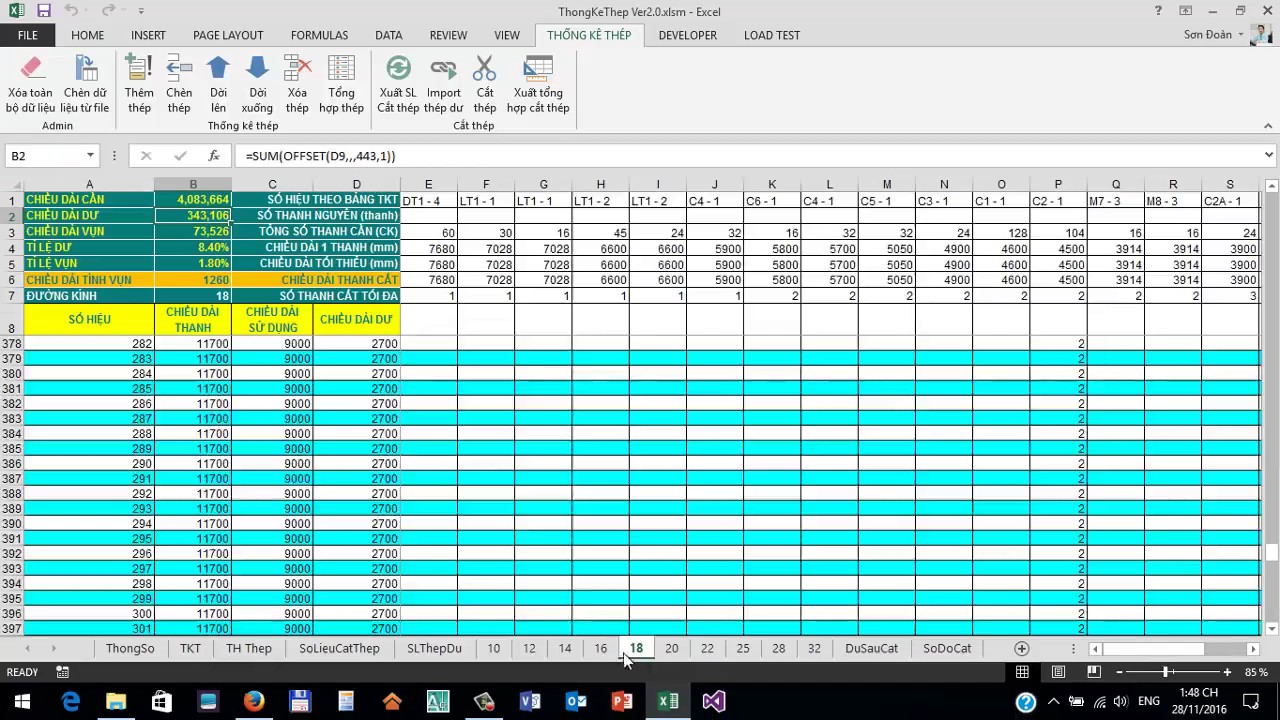The width and height of the screenshot is (1280, 720).
Task: Open the INSERT ribbon tab
Action: (x=148, y=35)
